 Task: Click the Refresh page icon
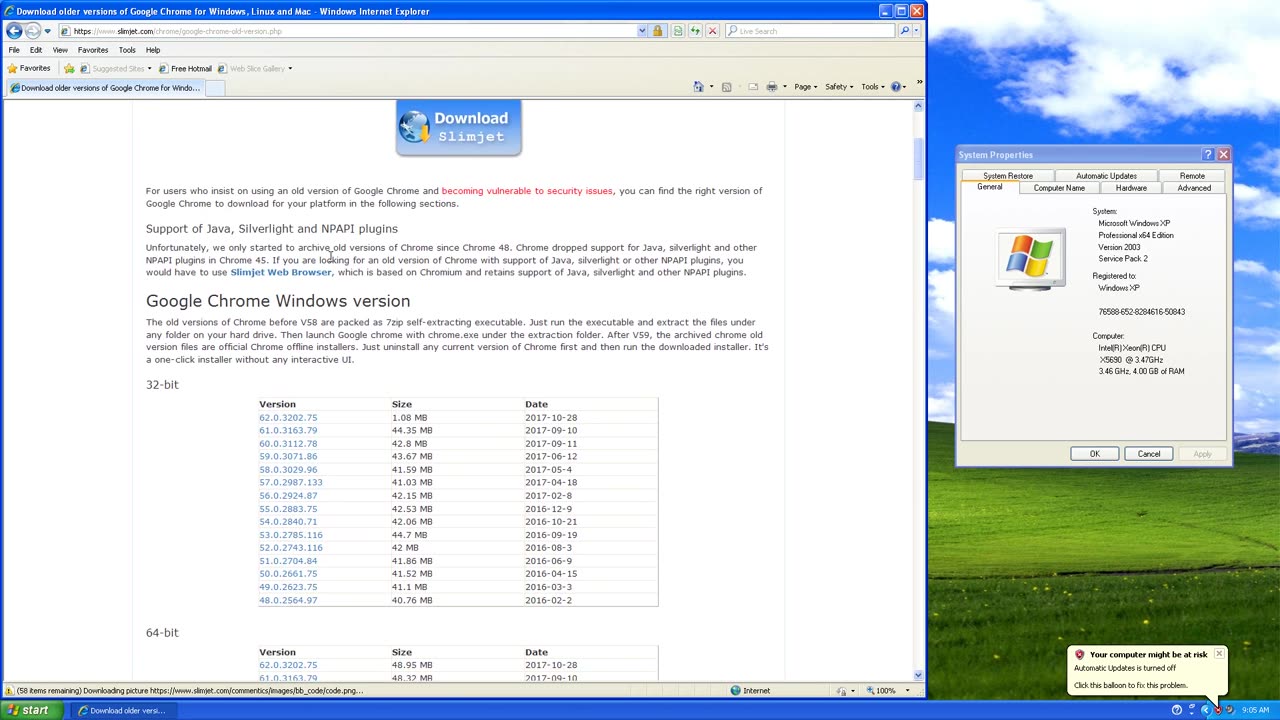pos(695,31)
